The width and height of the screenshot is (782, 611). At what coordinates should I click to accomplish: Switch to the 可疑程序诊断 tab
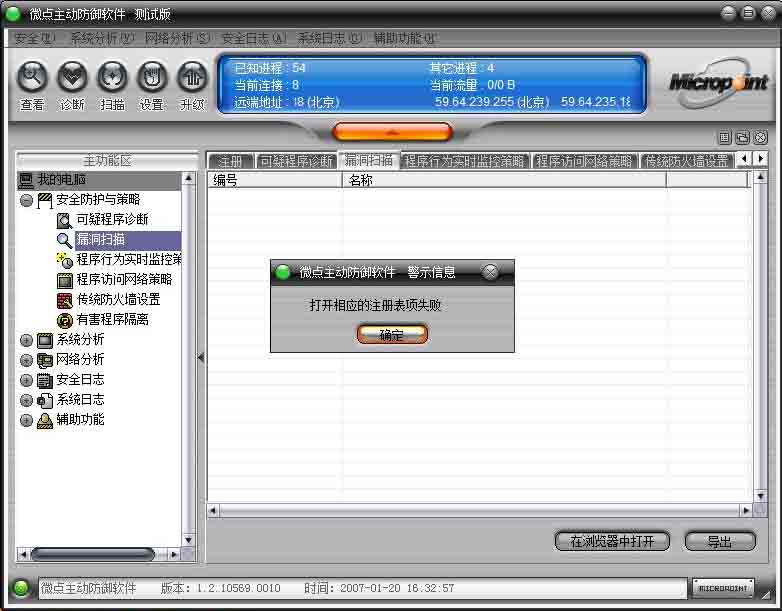click(296, 161)
